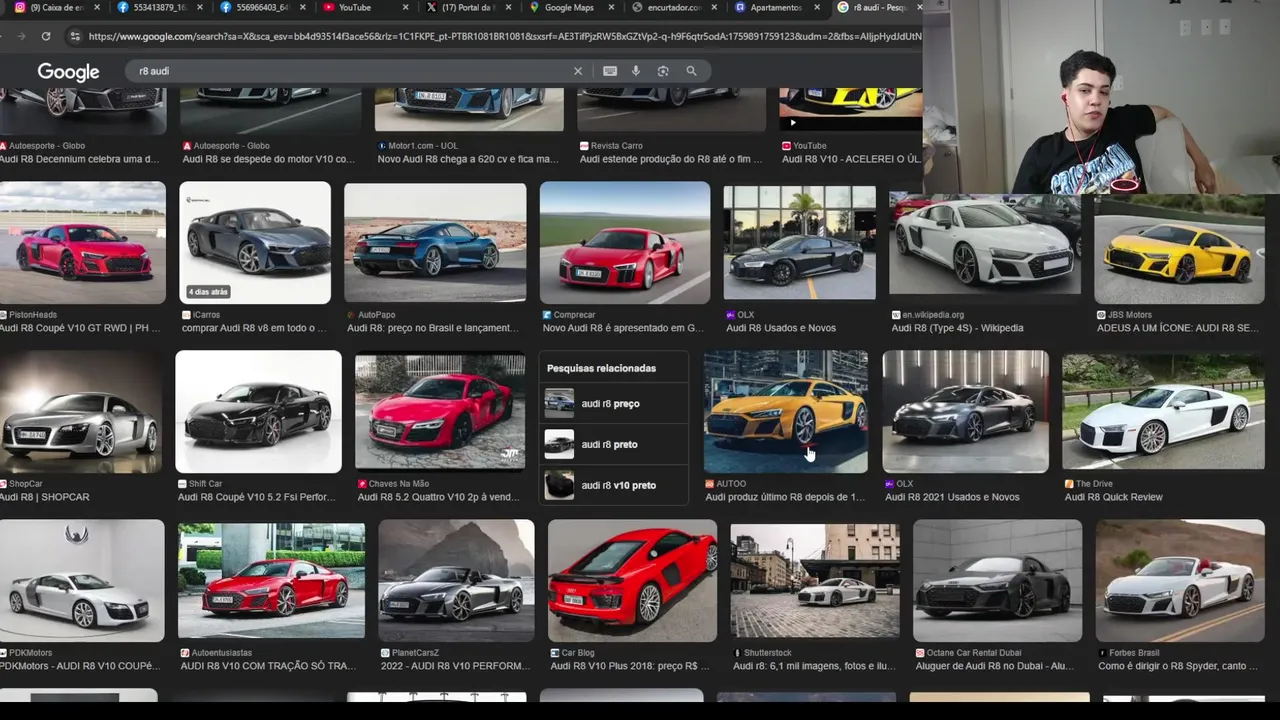Open Shutterstock street R8 image
The height and width of the screenshot is (720, 1280).
pyautogui.click(x=815, y=581)
